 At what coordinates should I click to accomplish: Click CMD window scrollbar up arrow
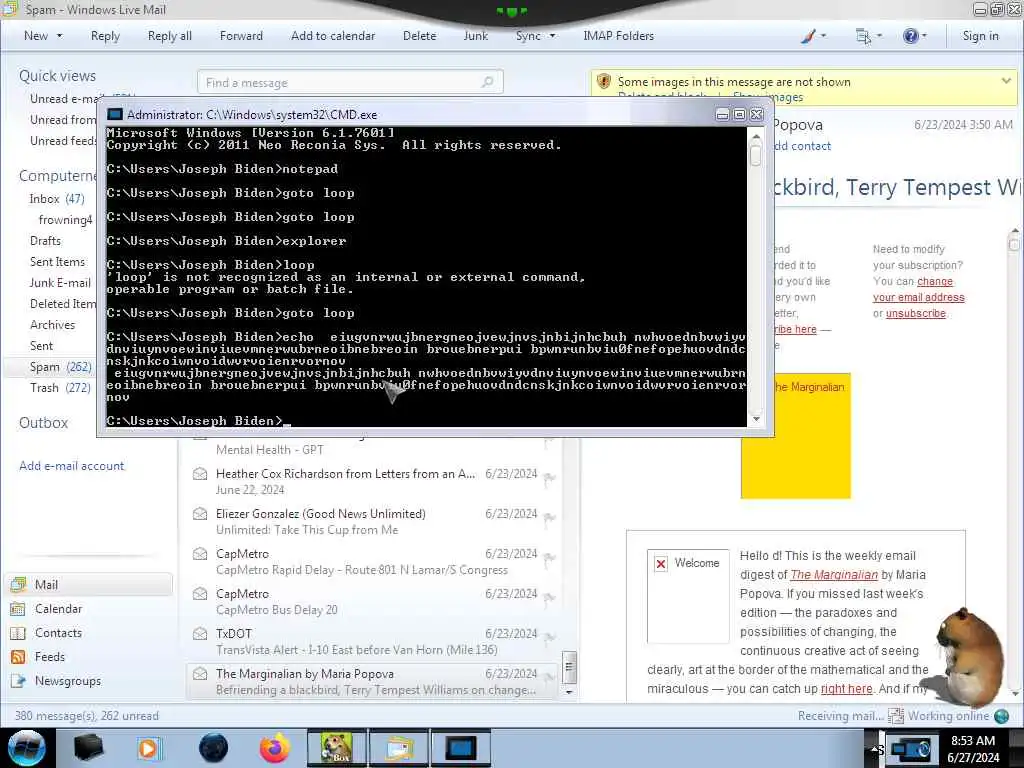[x=756, y=136]
